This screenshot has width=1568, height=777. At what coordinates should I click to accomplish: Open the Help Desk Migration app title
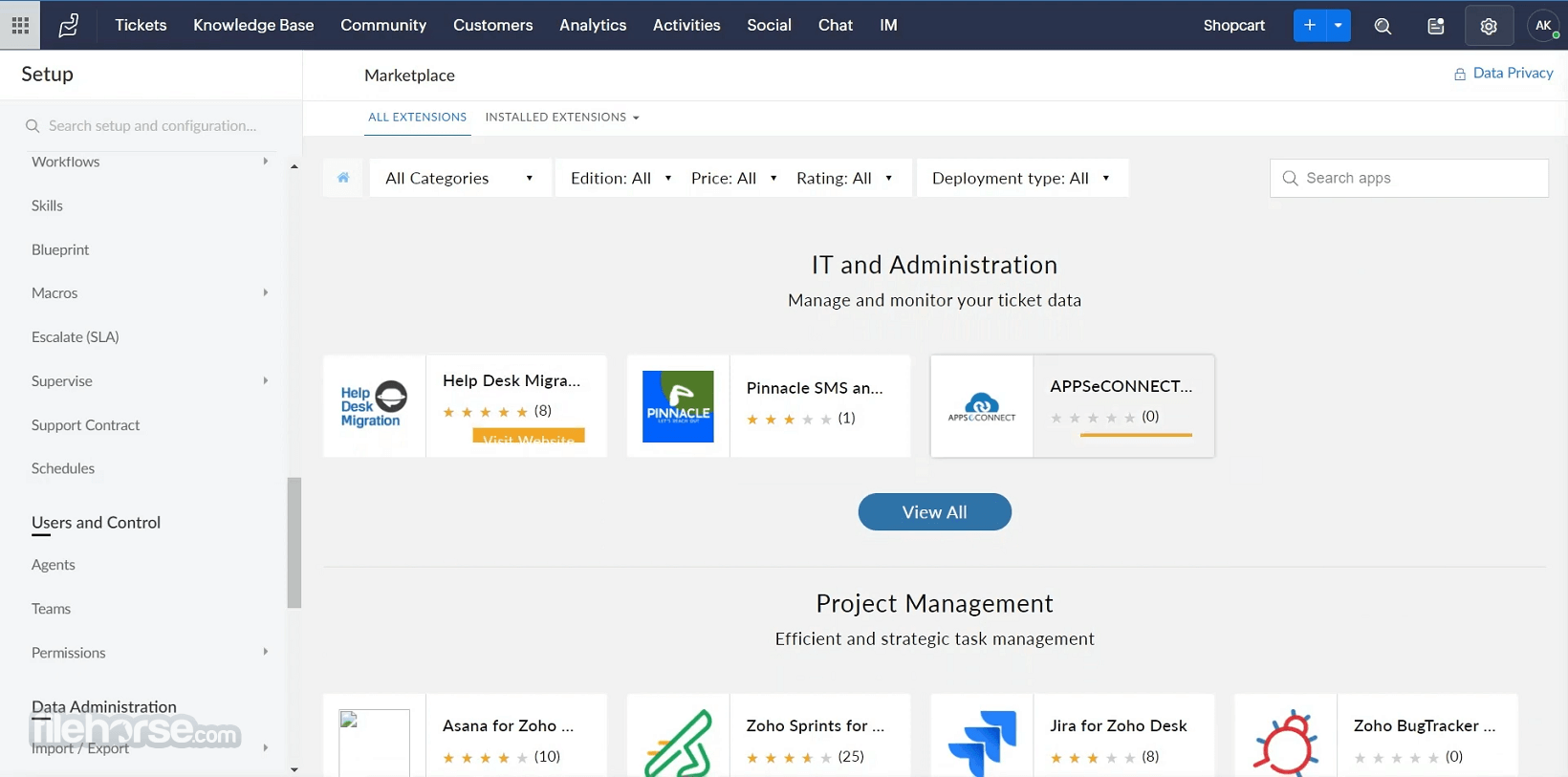click(x=512, y=380)
